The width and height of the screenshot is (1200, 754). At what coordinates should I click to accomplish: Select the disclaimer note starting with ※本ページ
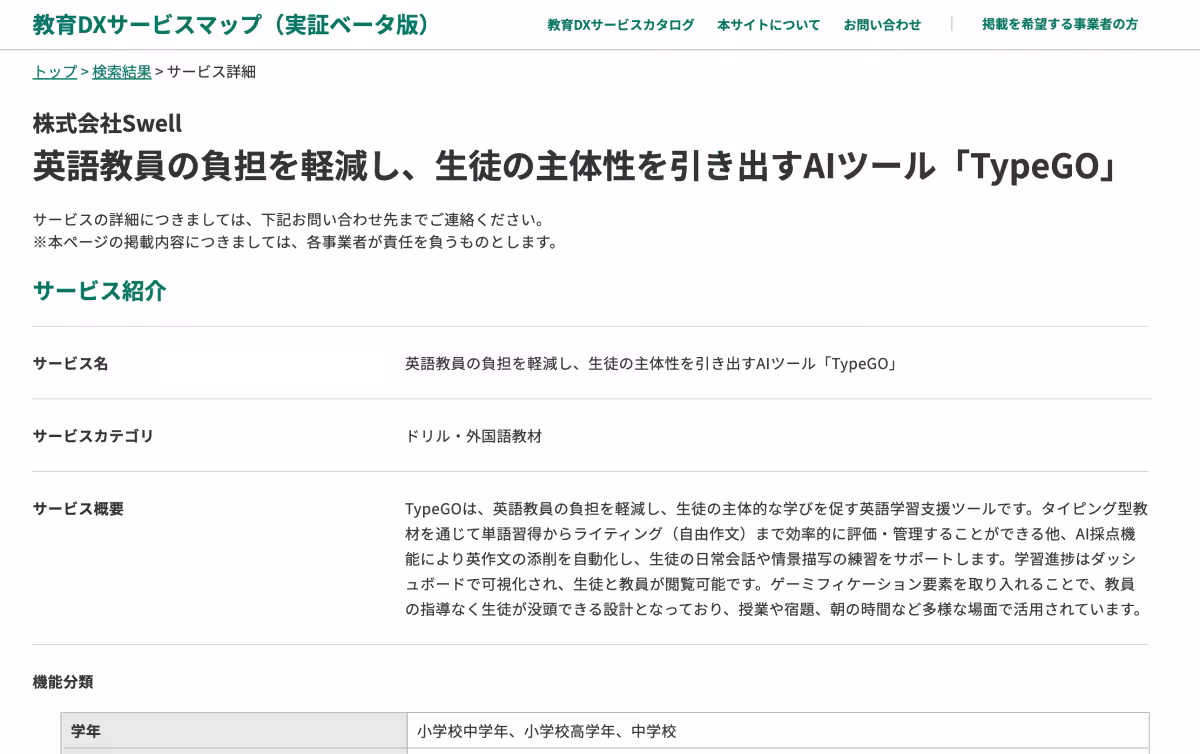[x=294, y=240]
